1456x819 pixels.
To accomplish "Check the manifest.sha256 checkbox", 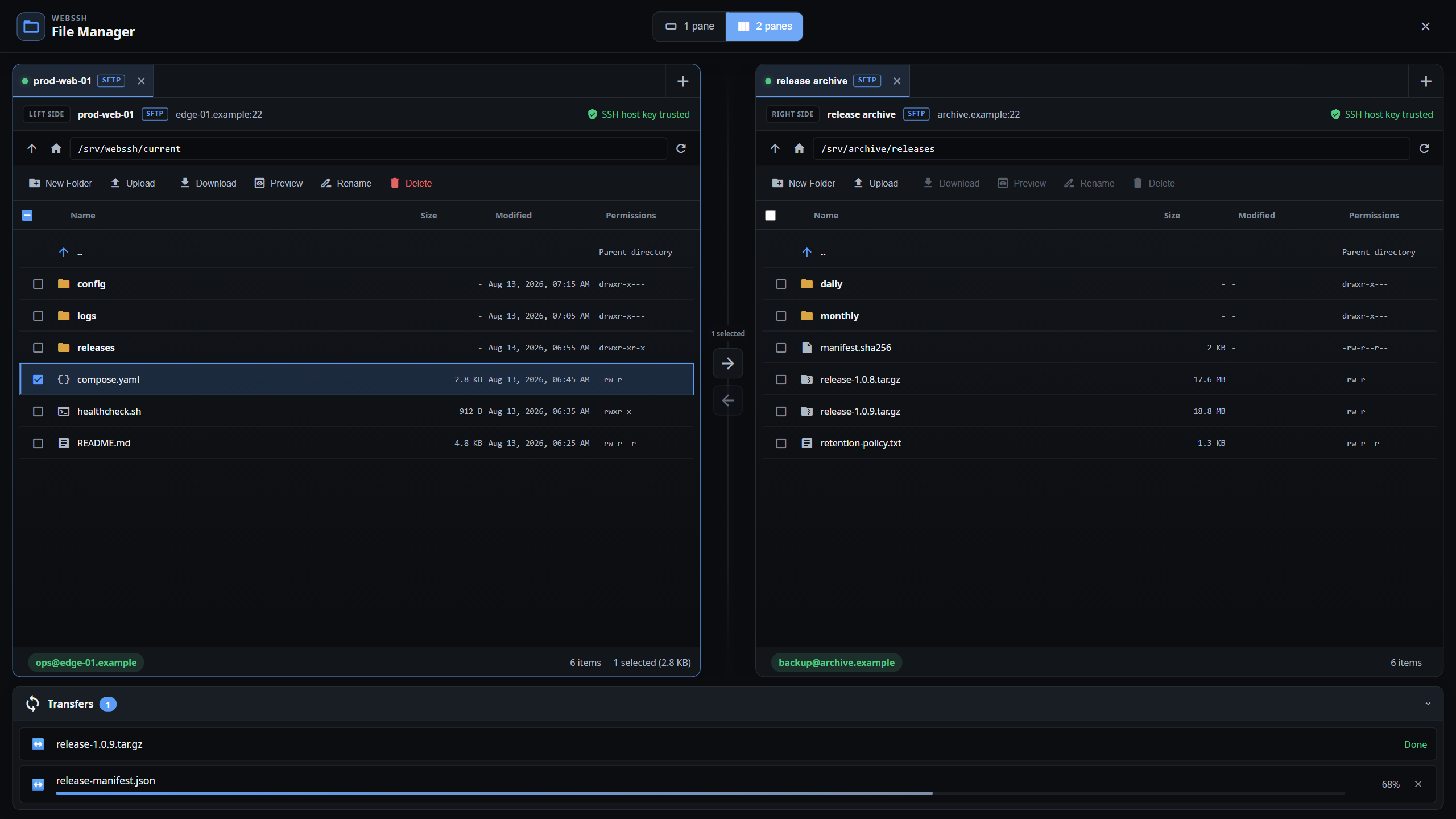I will pyautogui.click(x=781, y=348).
